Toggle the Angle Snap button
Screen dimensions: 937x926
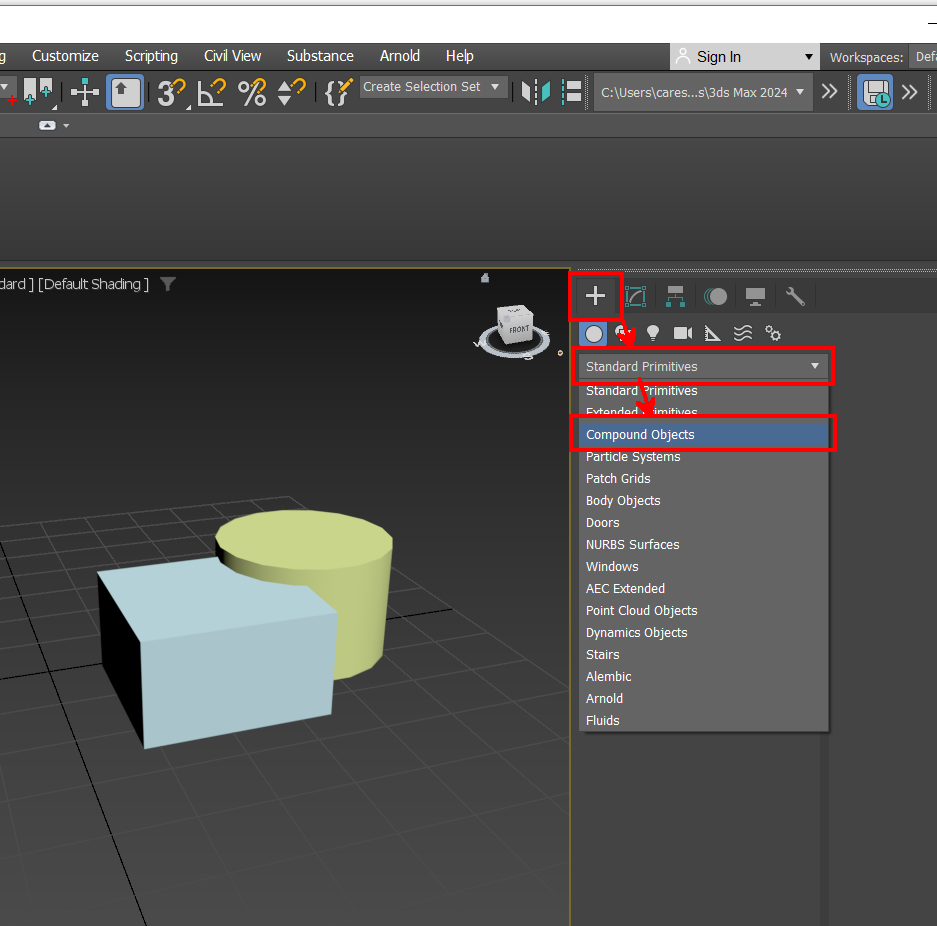click(x=212, y=93)
